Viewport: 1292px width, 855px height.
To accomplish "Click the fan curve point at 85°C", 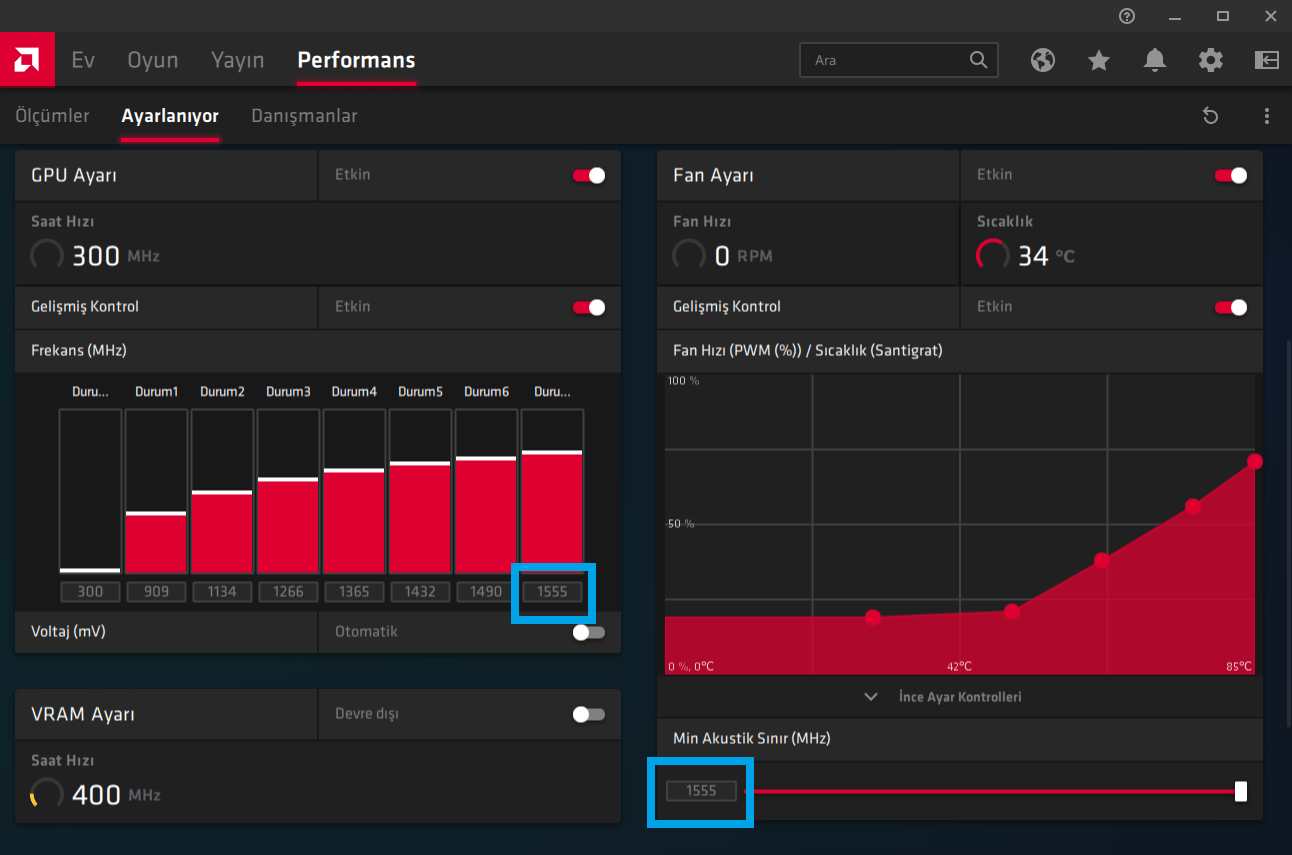I will coord(1255,461).
